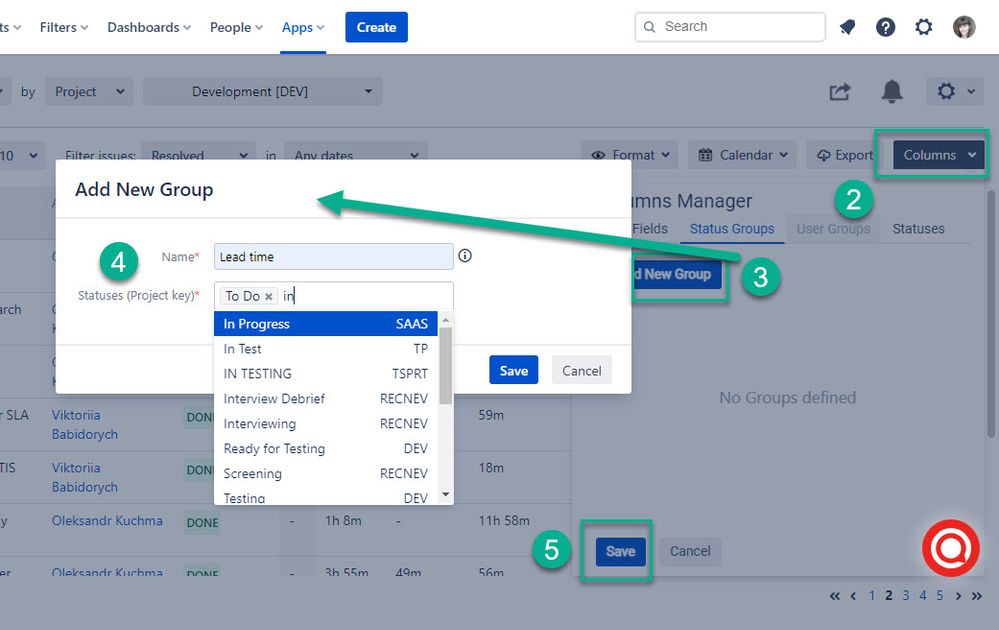This screenshot has height=630, width=999.
Task: Go to next page arrow
Action: (958, 596)
